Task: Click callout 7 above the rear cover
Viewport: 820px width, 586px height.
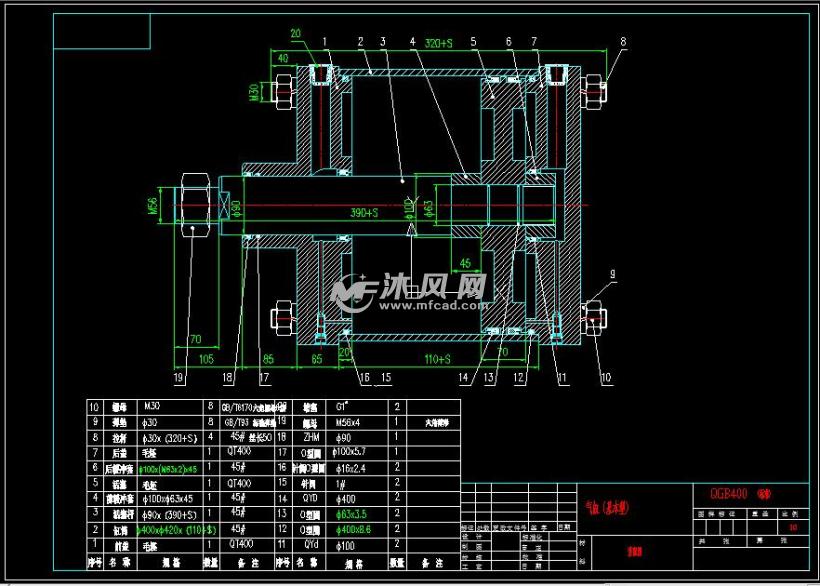Action: click(x=534, y=41)
